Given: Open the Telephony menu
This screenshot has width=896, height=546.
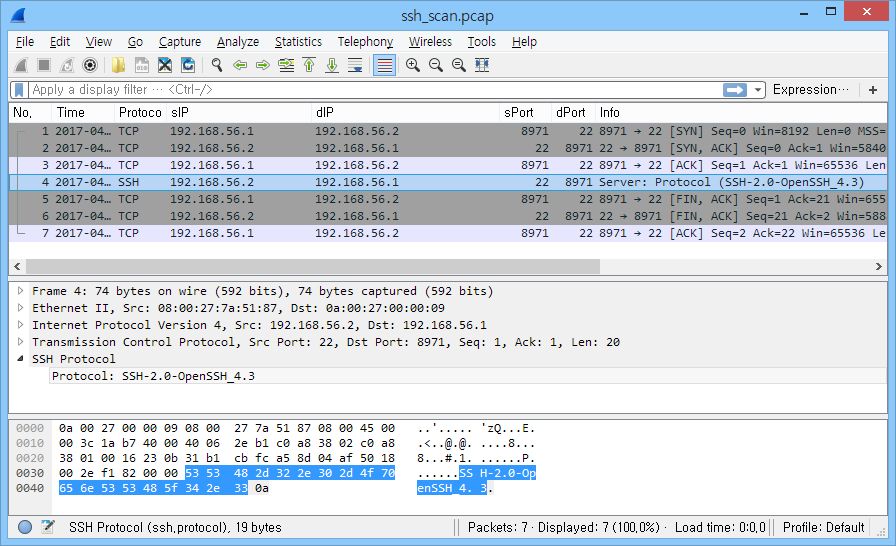Looking at the screenshot, I should 365,42.
